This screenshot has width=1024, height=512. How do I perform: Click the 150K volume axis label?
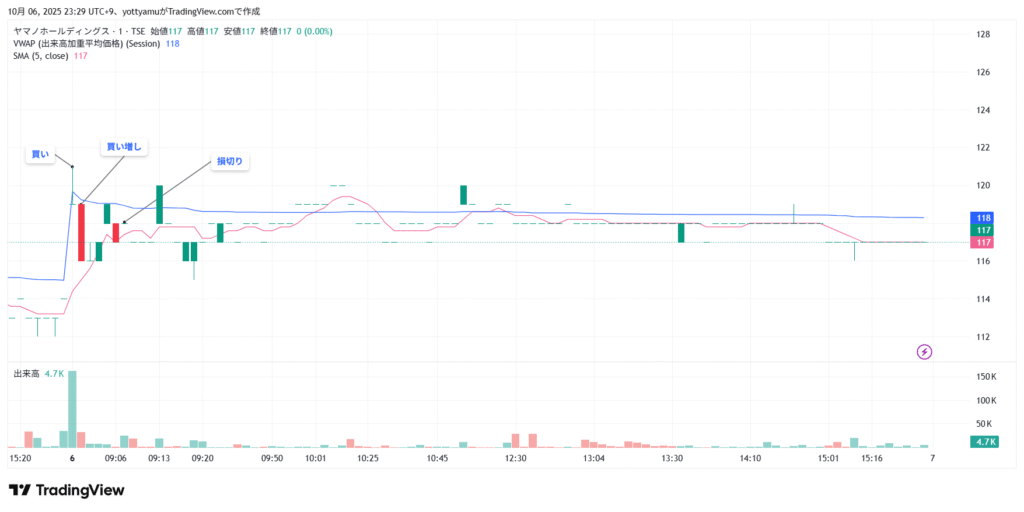click(985, 376)
